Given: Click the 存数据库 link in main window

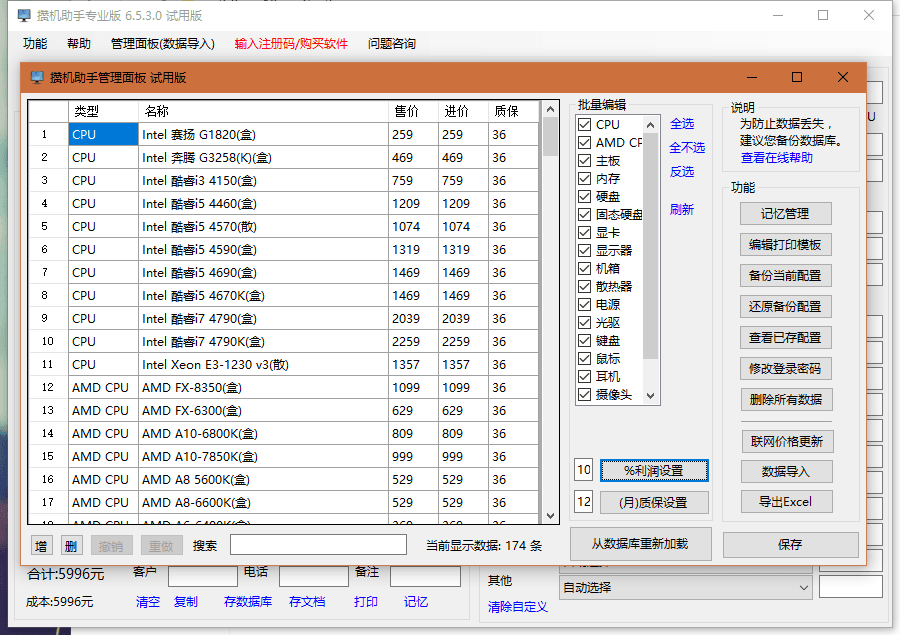Looking at the screenshot, I should 248,602.
